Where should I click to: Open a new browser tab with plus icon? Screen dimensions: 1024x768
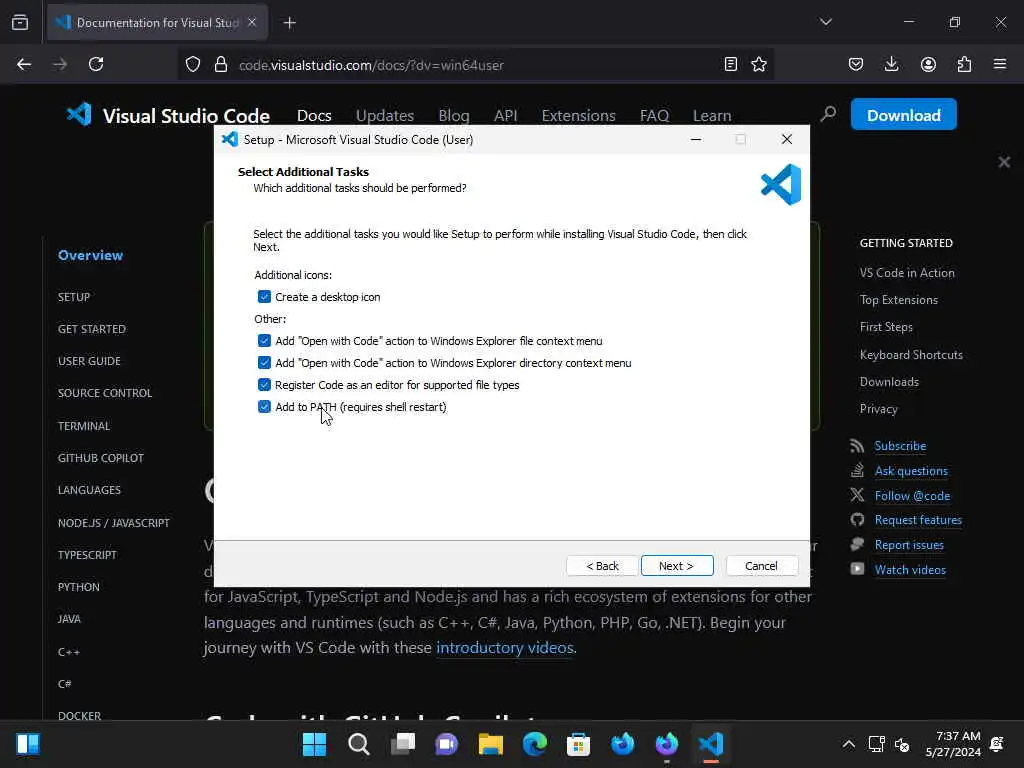pos(289,23)
